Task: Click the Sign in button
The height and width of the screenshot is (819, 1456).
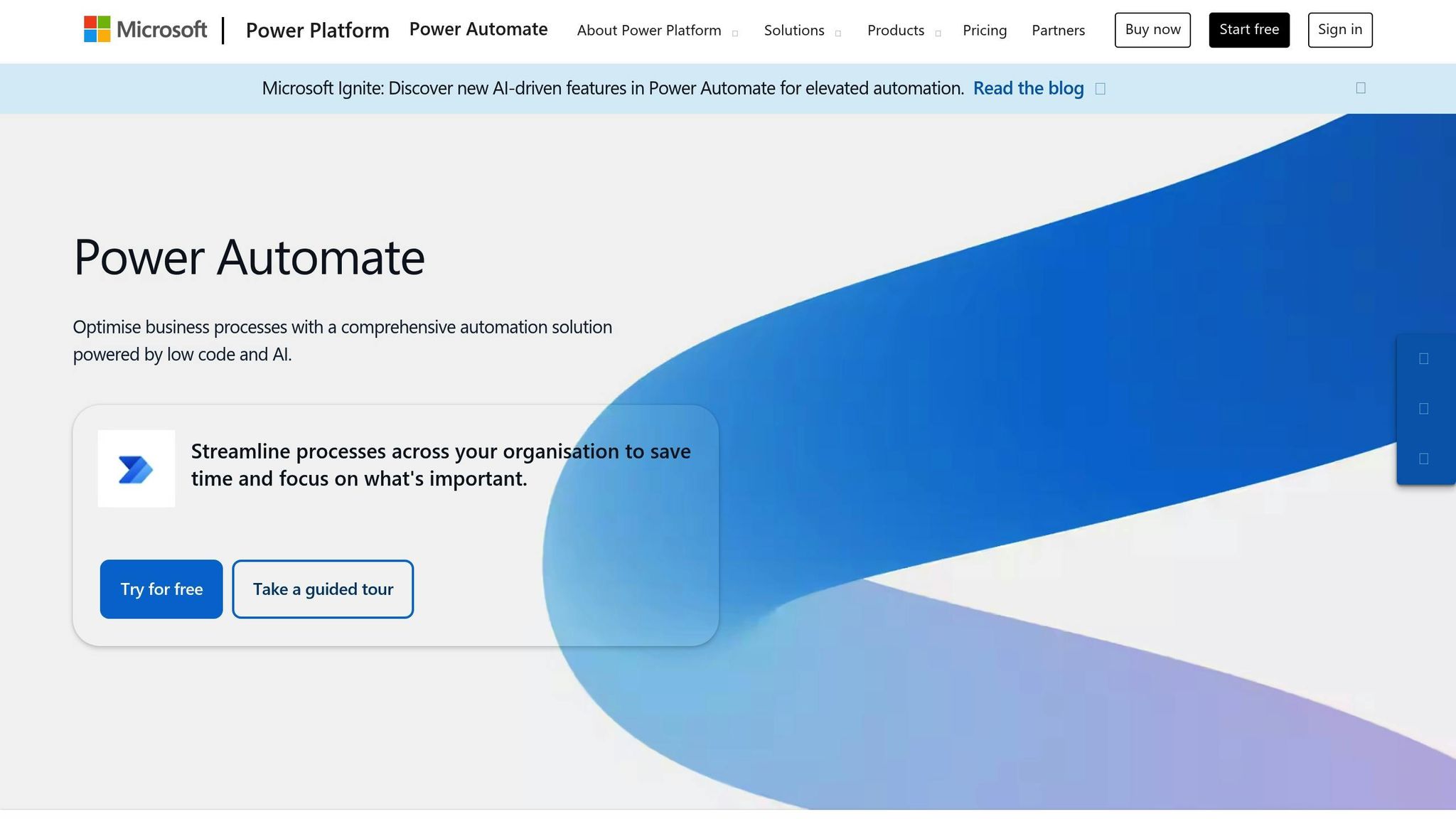Action: pos(1339,29)
